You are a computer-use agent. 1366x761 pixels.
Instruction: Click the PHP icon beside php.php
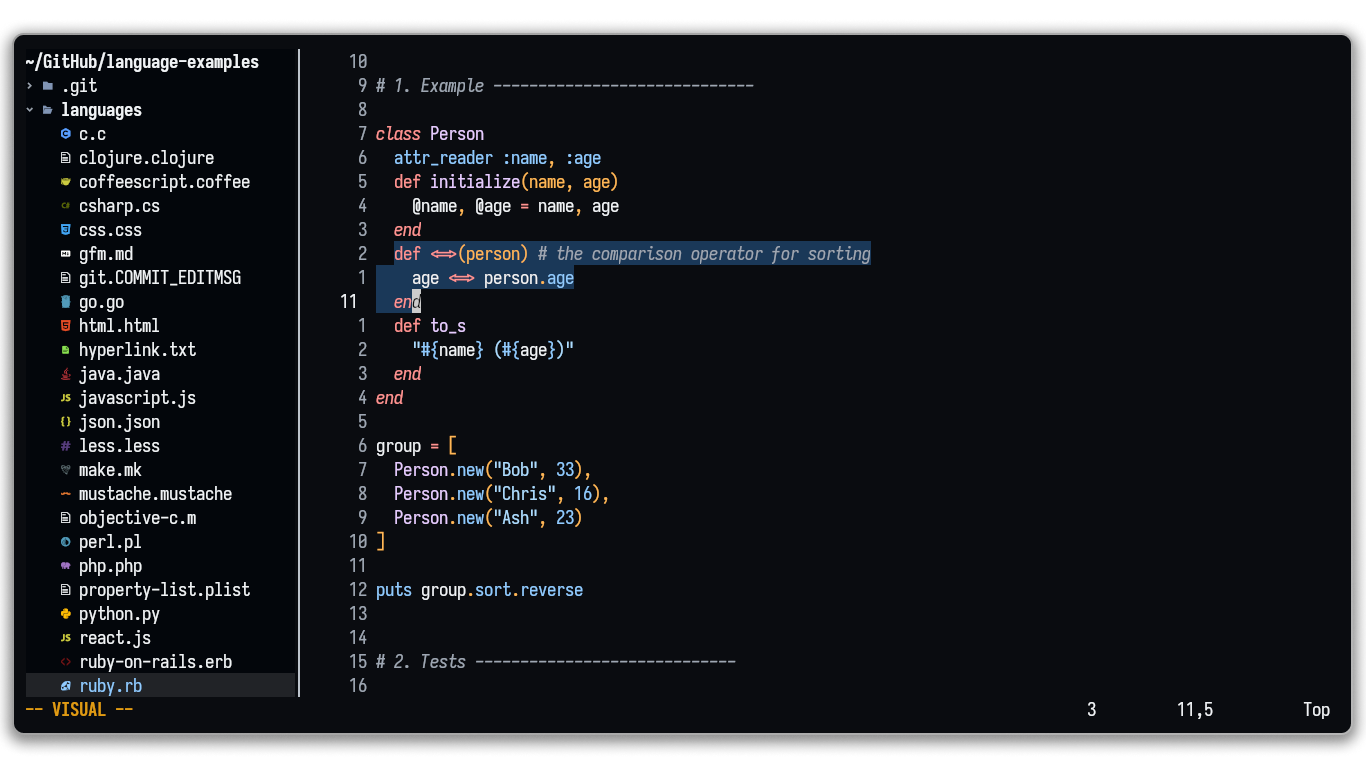click(x=64, y=565)
